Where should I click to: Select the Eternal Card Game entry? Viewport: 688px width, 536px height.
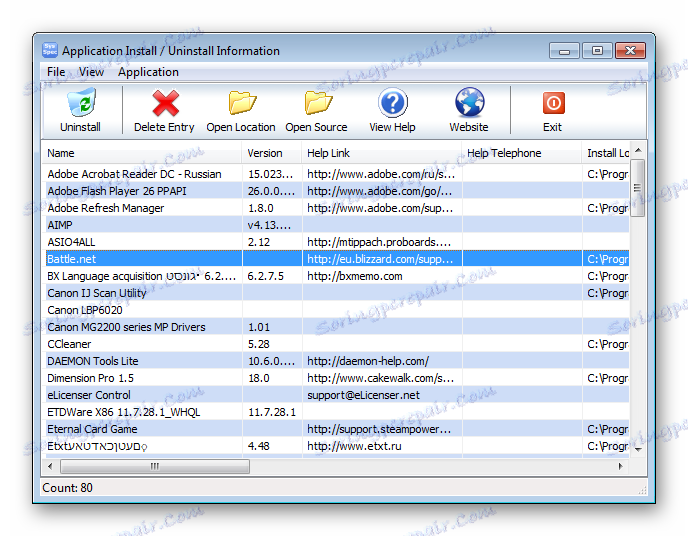336,429
